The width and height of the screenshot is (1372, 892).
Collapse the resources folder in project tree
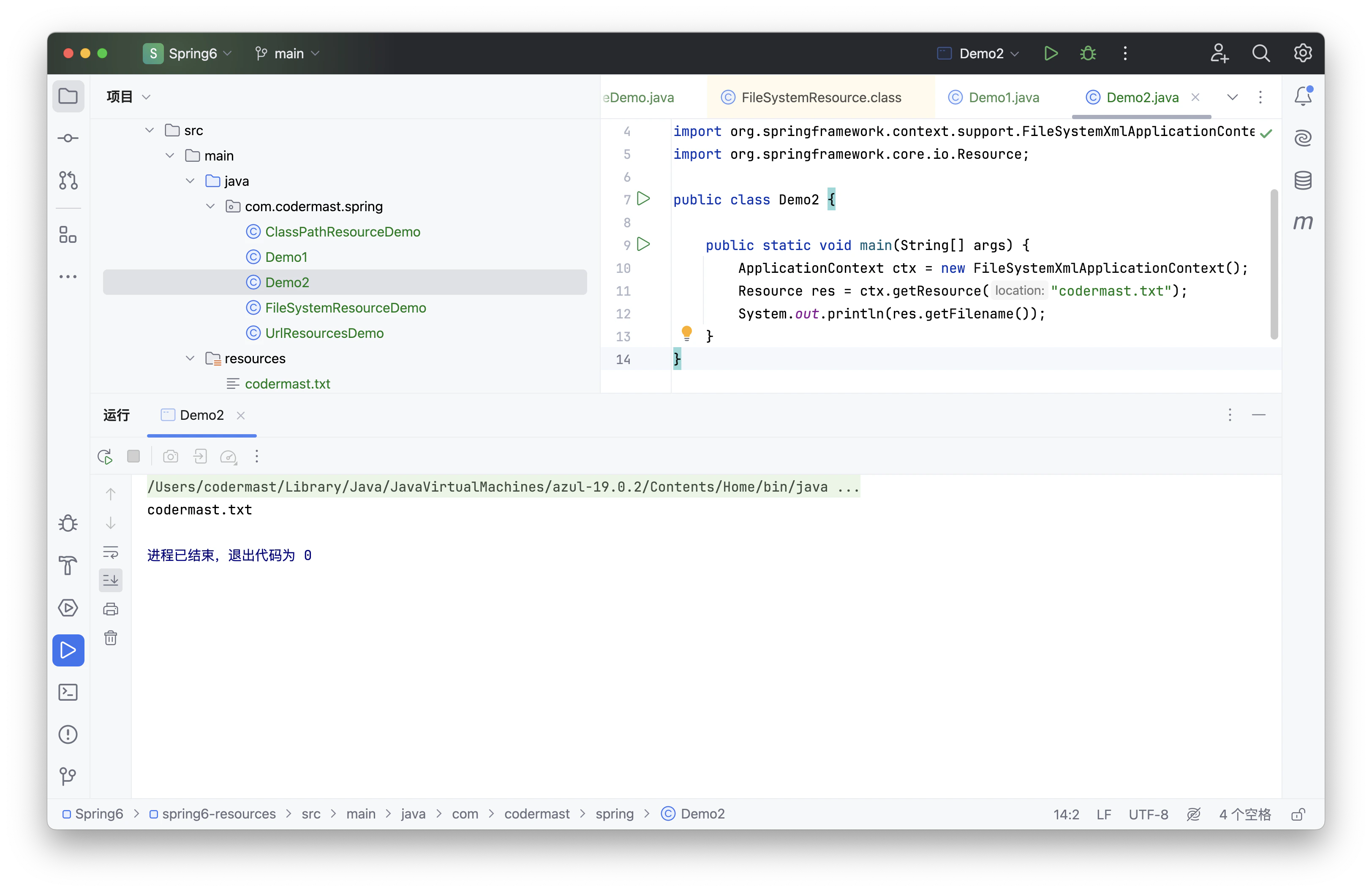[190, 359]
